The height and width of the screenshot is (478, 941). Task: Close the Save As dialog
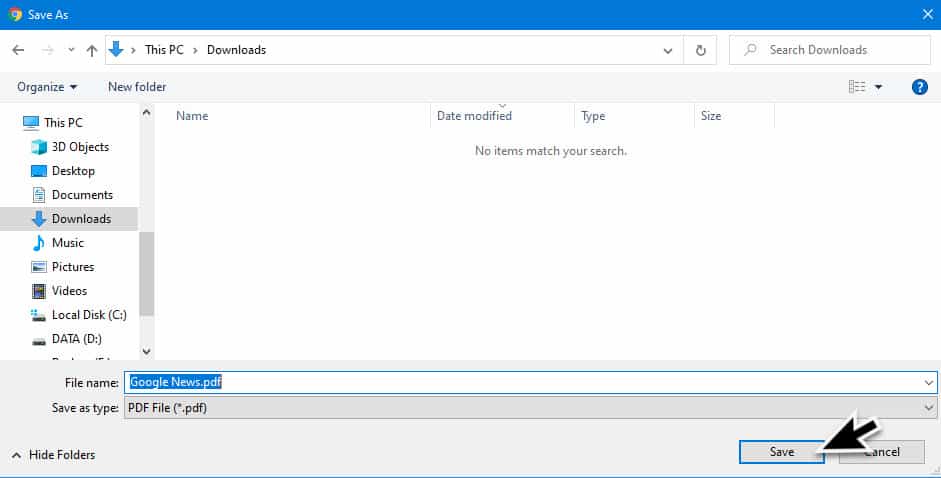coord(928,14)
